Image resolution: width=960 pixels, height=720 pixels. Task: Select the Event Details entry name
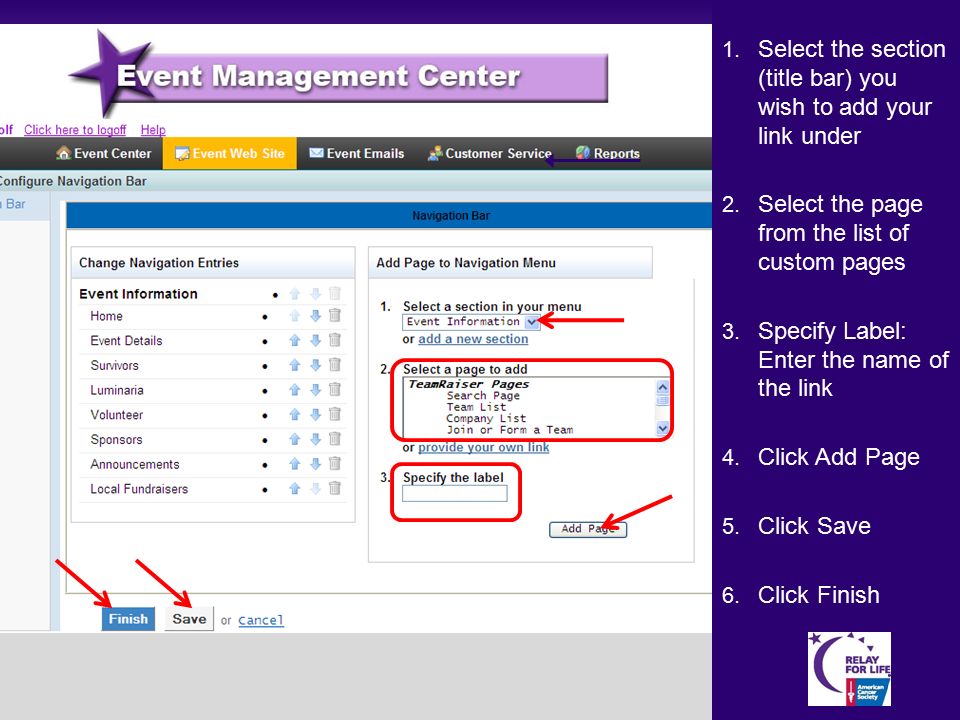[x=126, y=341]
